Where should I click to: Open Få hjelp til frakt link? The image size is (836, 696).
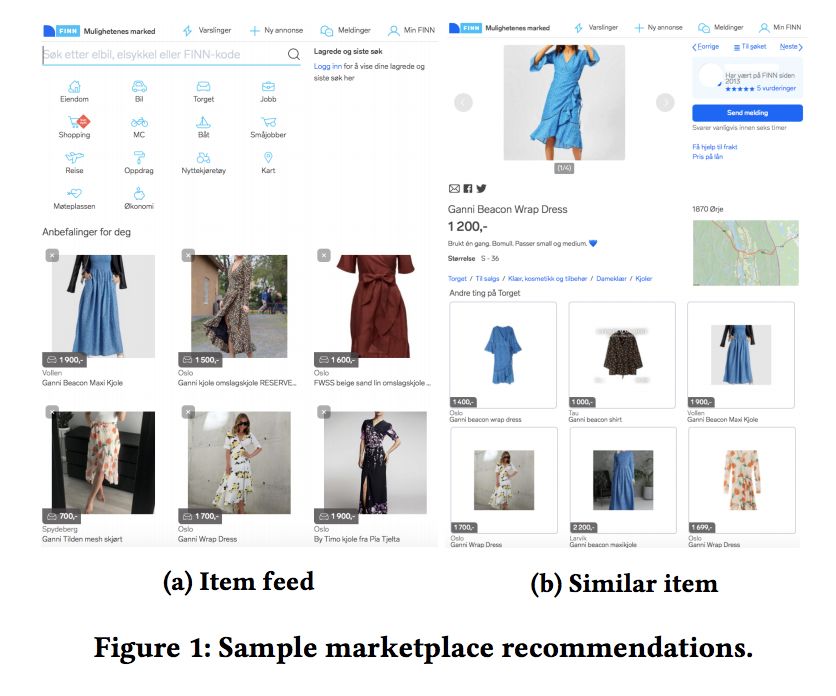click(714, 147)
